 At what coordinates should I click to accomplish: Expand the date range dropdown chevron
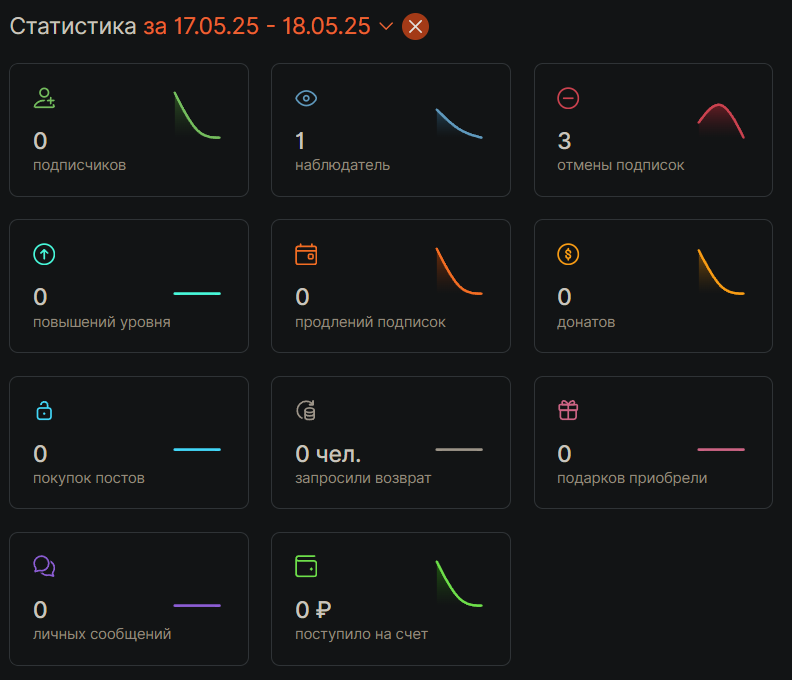(386, 27)
